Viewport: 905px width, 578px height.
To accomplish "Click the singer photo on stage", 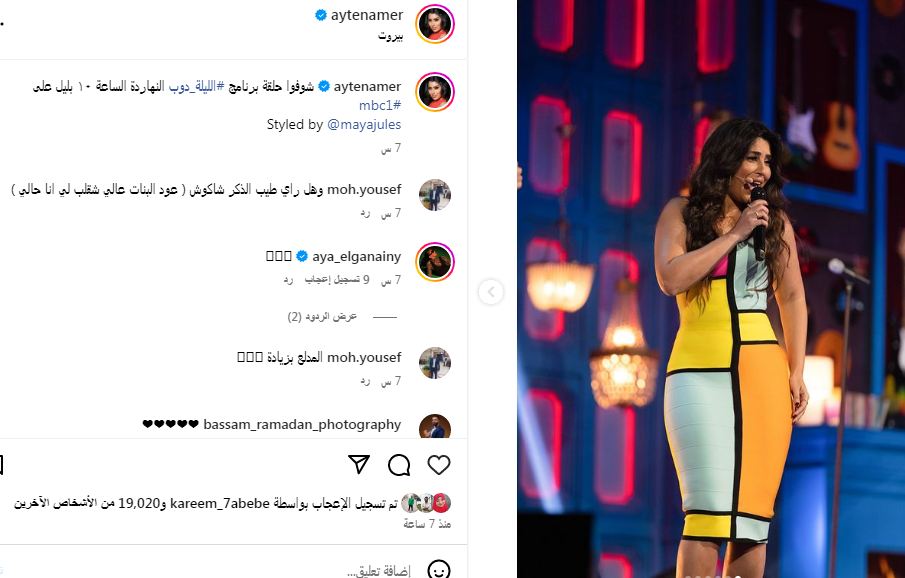I will click(710, 289).
